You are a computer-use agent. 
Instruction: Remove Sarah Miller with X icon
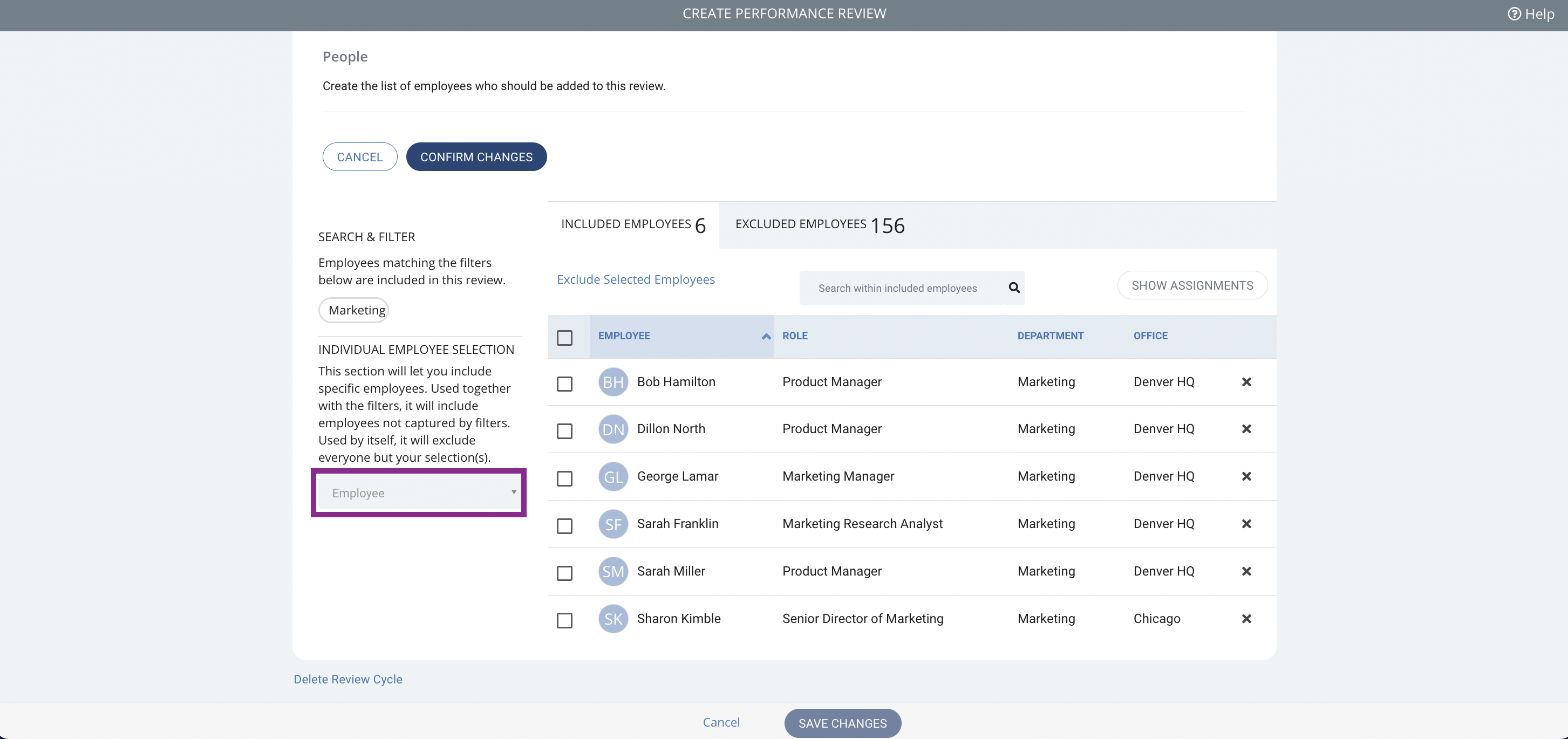(x=1246, y=571)
